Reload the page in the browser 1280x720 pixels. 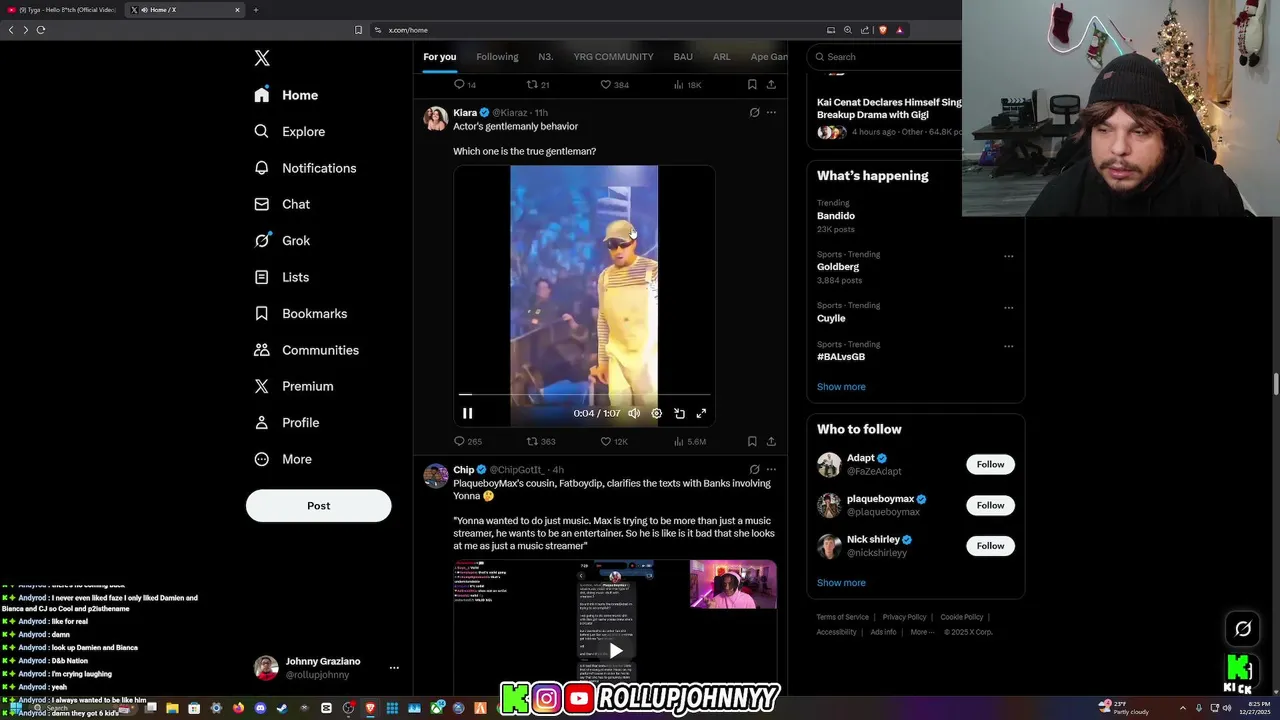pos(41,30)
